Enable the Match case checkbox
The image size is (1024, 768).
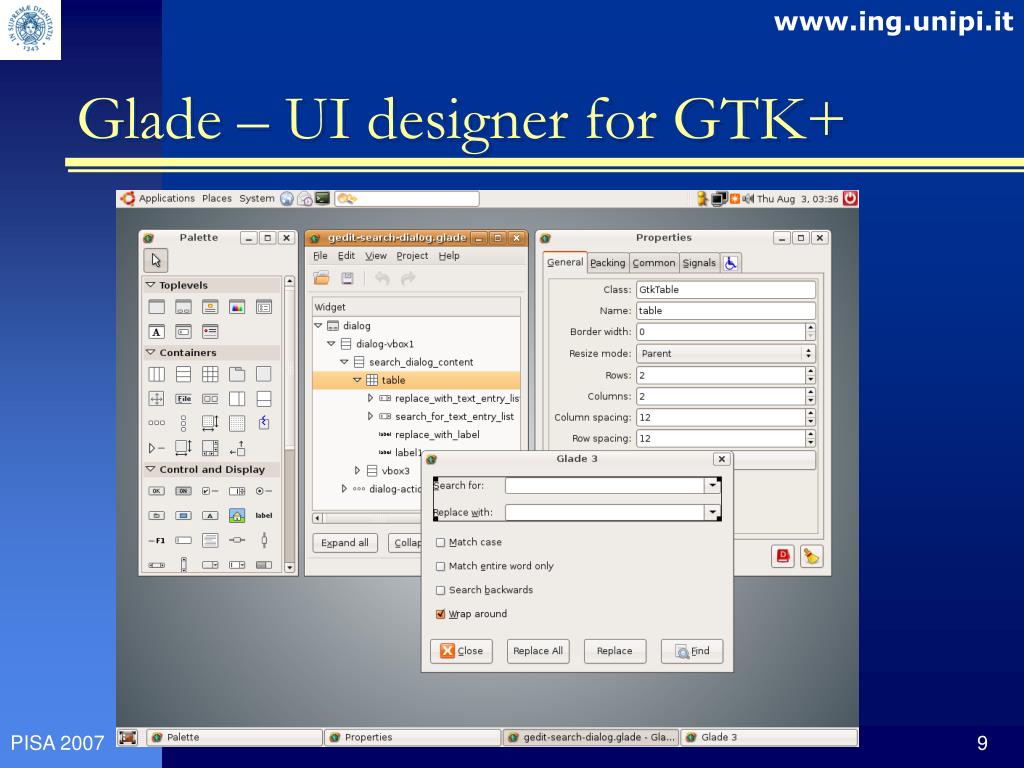(440, 543)
